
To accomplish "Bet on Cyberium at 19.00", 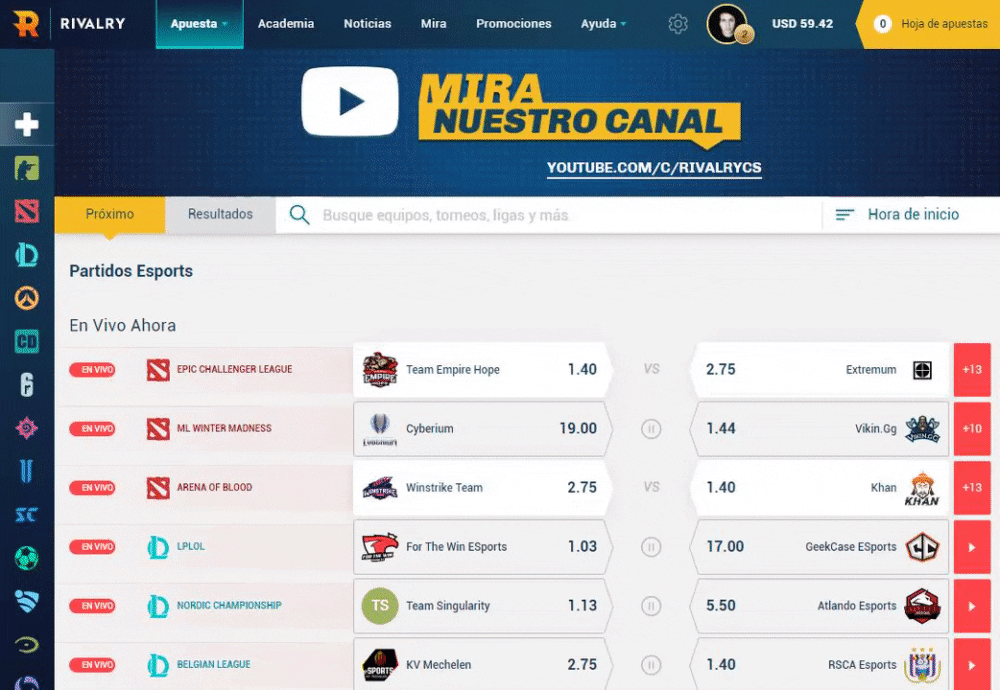I will click(x=482, y=429).
